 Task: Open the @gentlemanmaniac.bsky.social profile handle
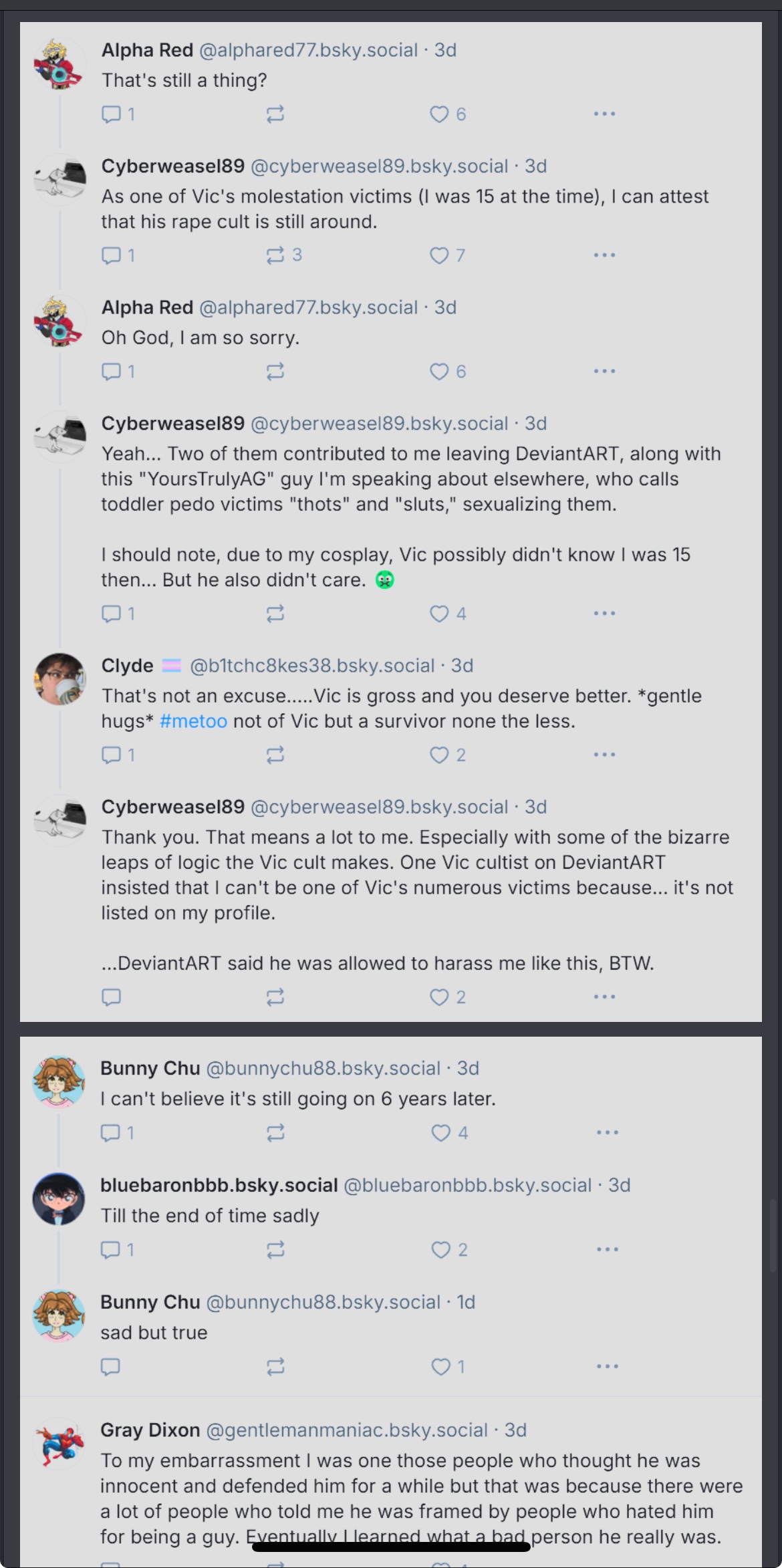tap(347, 1430)
